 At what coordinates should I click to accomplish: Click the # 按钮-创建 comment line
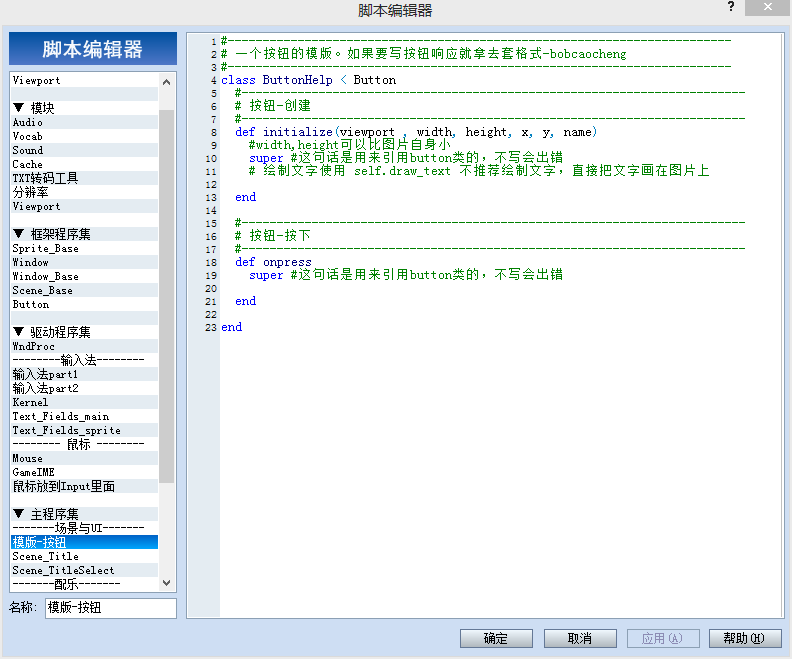pos(273,106)
